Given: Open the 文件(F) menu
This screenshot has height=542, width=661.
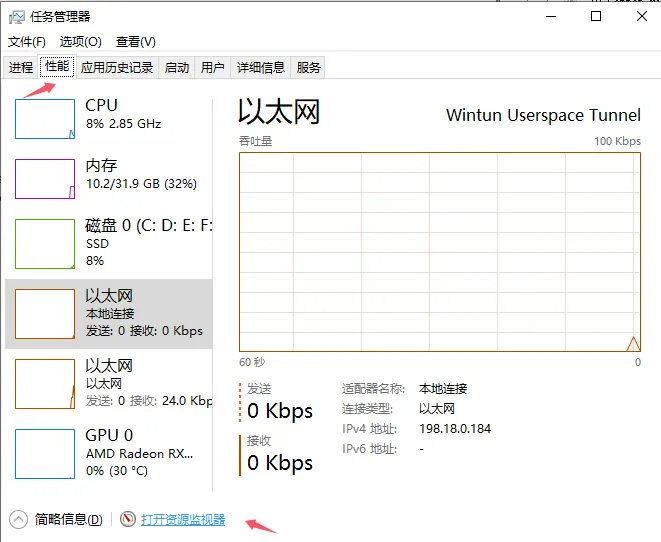Looking at the screenshot, I should pos(27,42).
